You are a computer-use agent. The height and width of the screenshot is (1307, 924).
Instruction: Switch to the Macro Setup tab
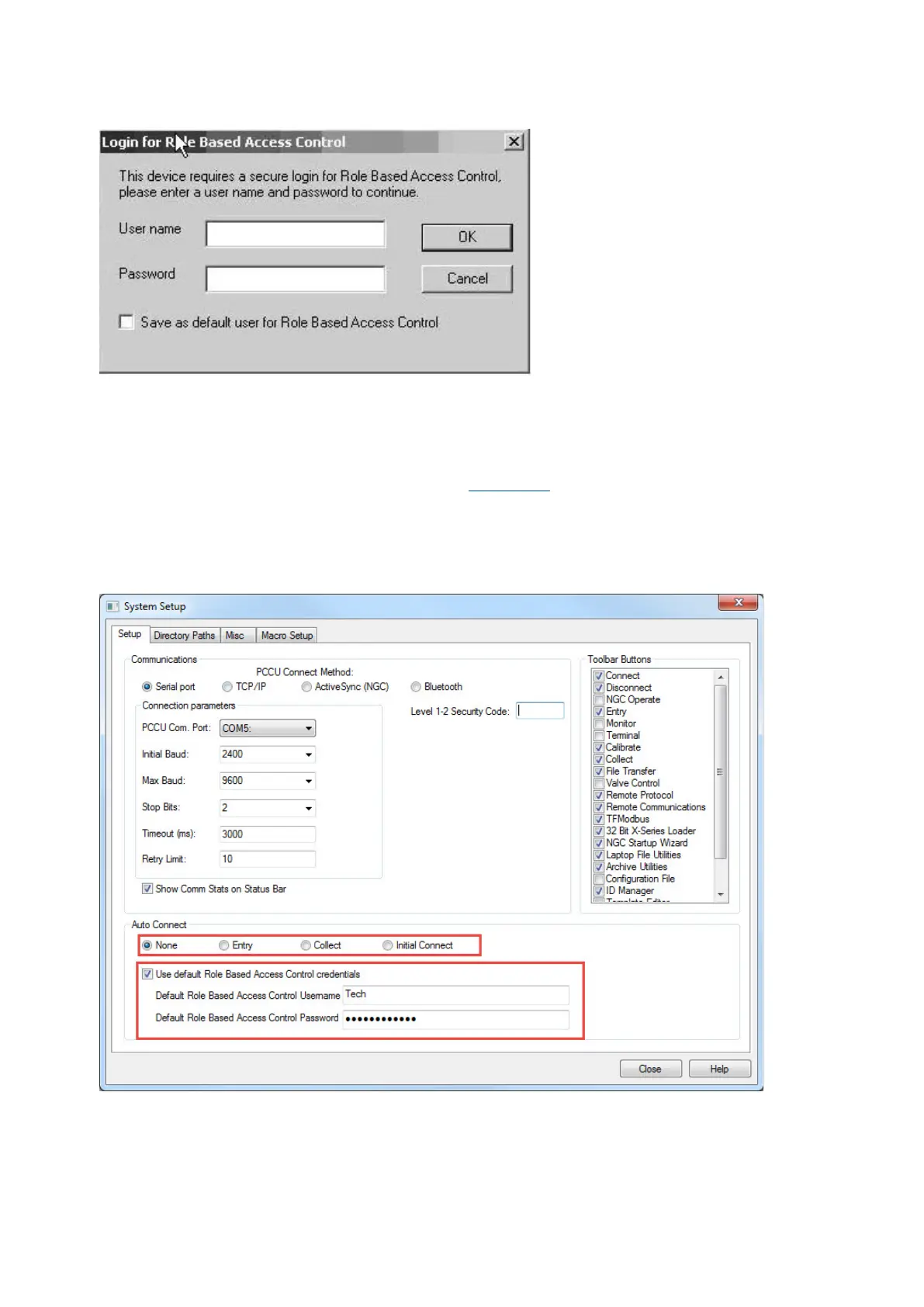(287, 636)
